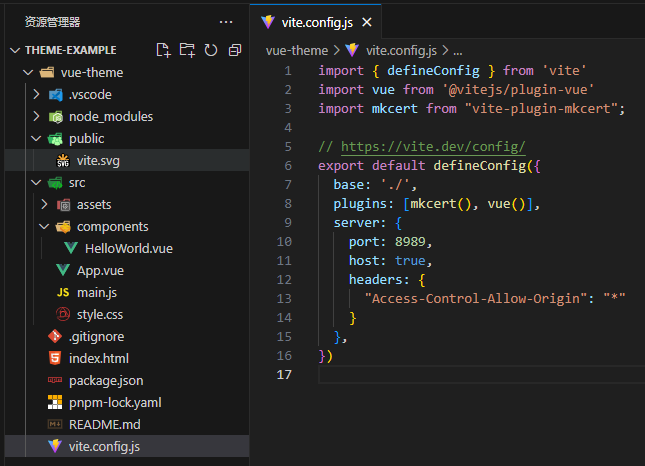Click line number 12 in the gutter
645x466 pixels.
(284, 280)
